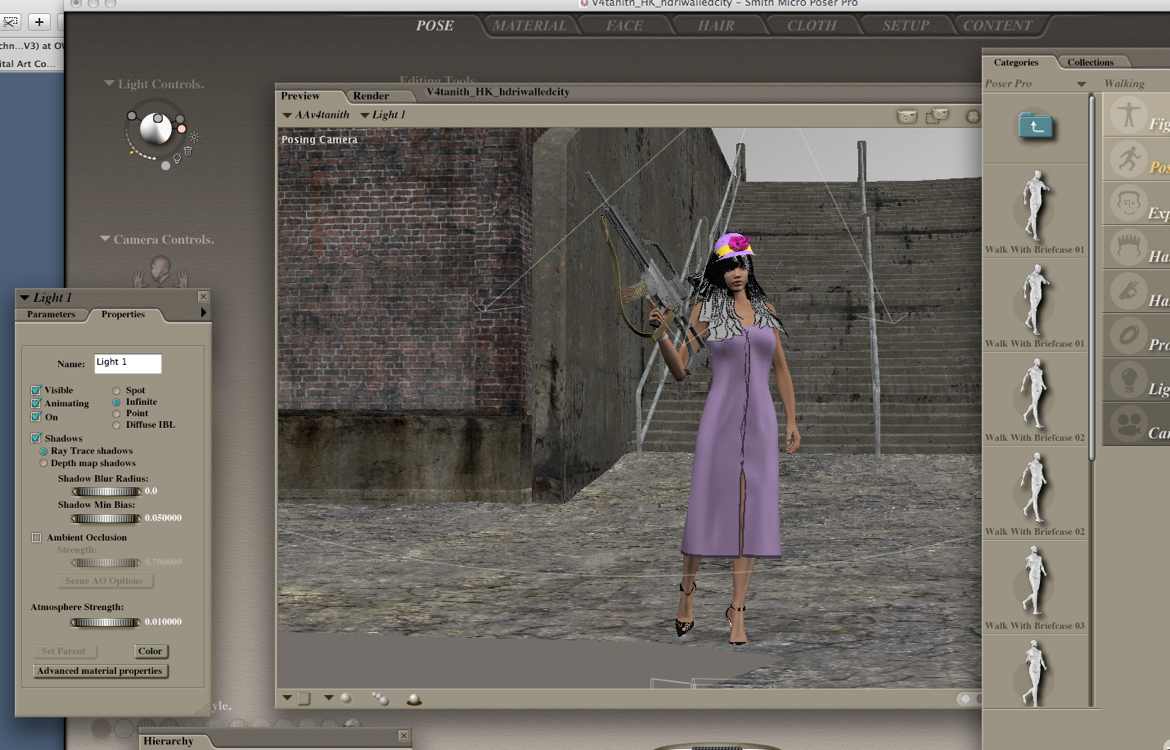The width and height of the screenshot is (1170, 750).
Task: Select the Pose library category icon
Action: [1131, 160]
